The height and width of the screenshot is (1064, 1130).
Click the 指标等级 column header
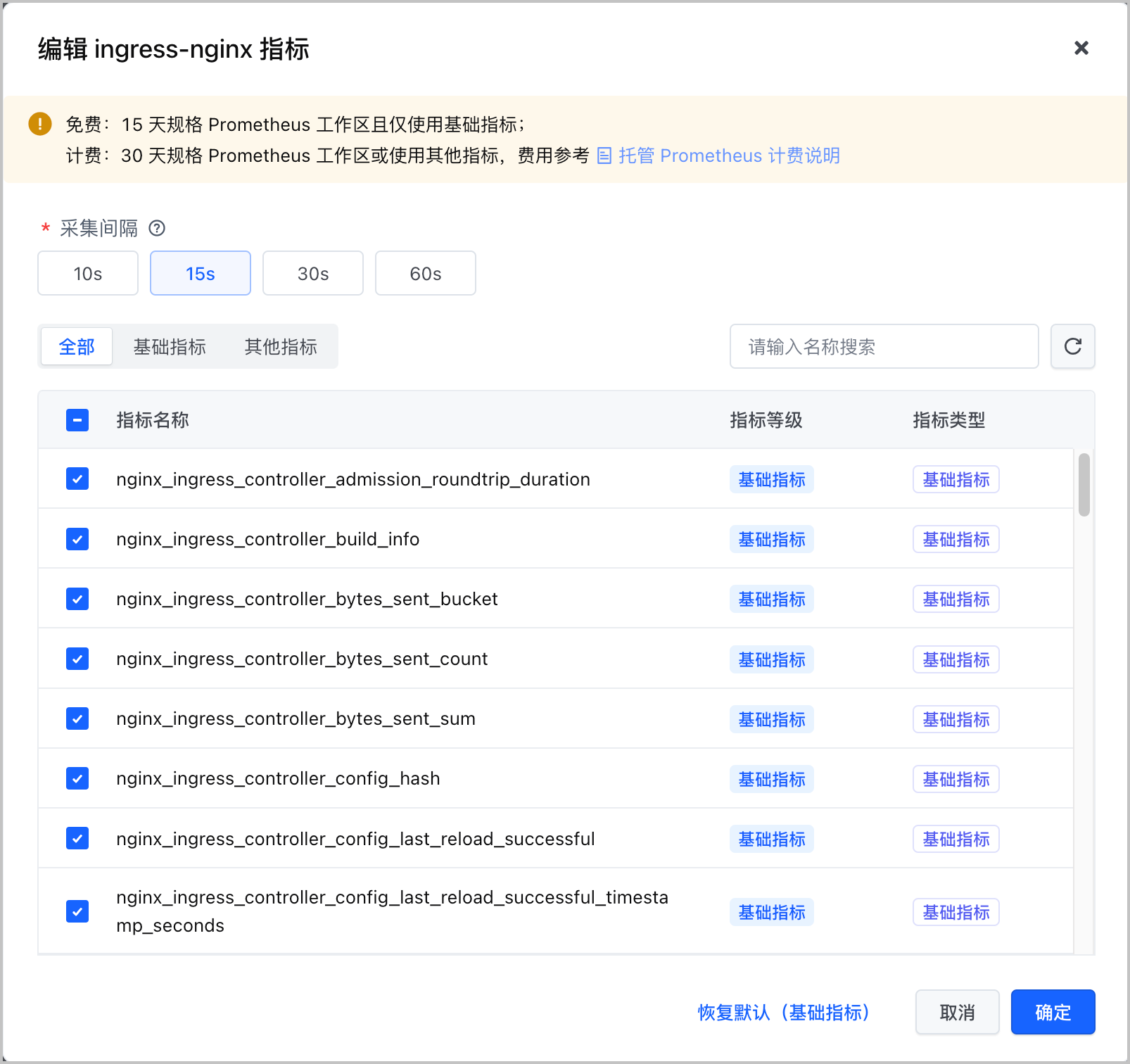pyautogui.click(x=766, y=420)
